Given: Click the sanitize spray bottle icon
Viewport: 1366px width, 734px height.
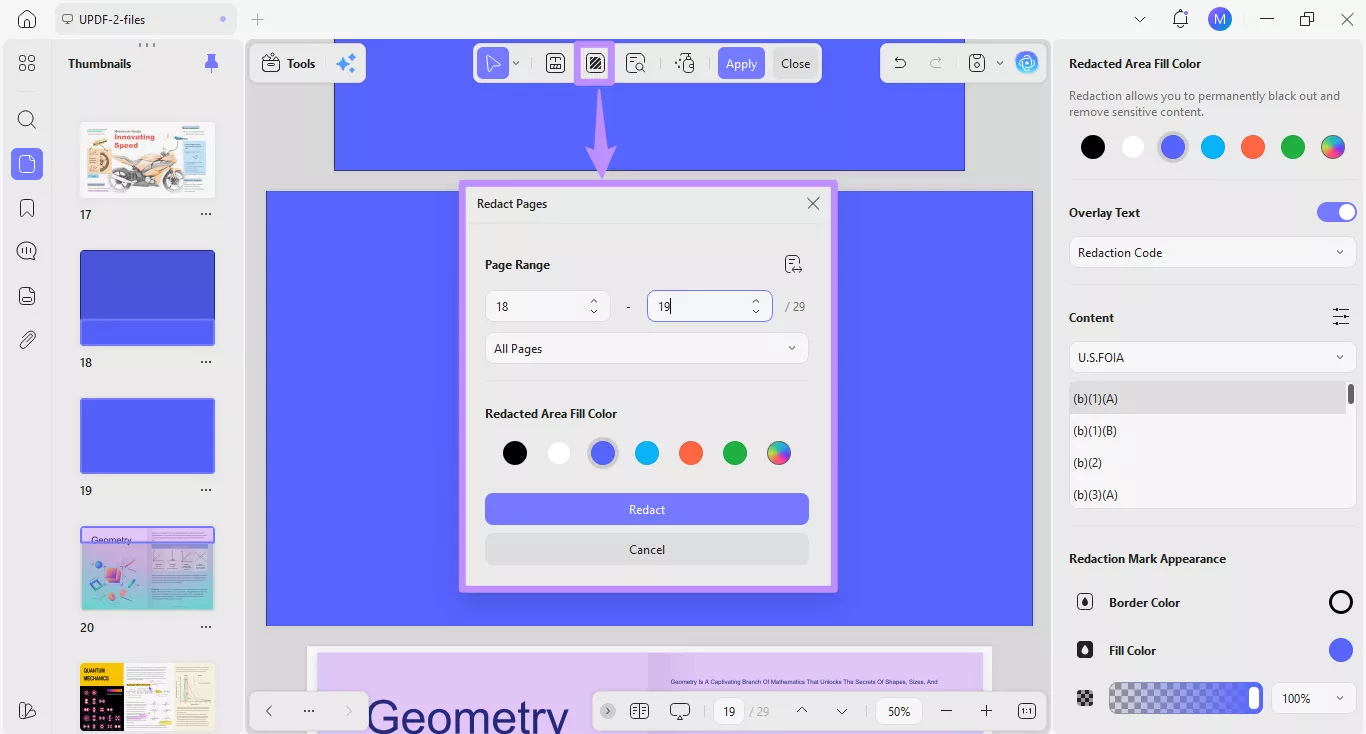Looking at the screenshot, I should coord(684,63).
